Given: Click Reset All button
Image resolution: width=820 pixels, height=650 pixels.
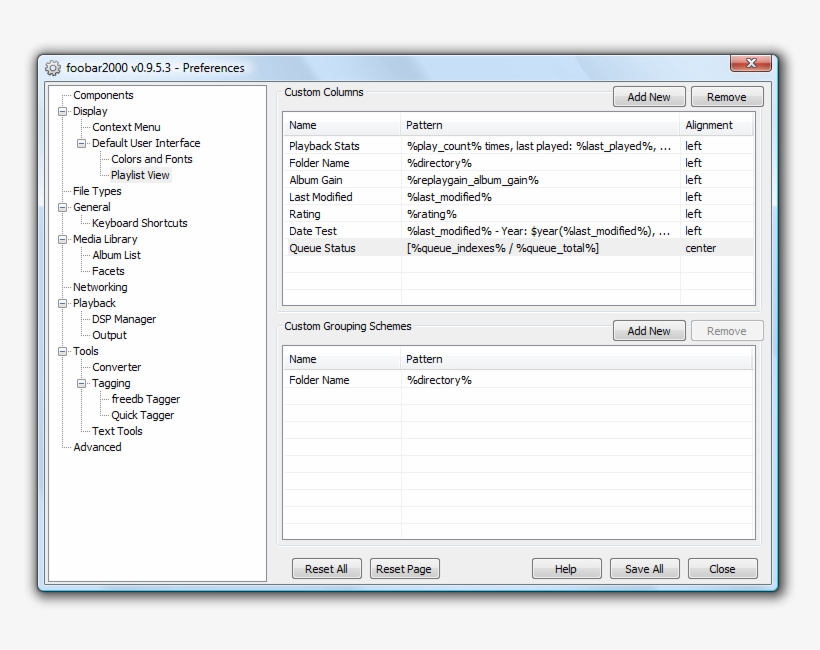Looking at the screenshot, I should pos(327,569).
